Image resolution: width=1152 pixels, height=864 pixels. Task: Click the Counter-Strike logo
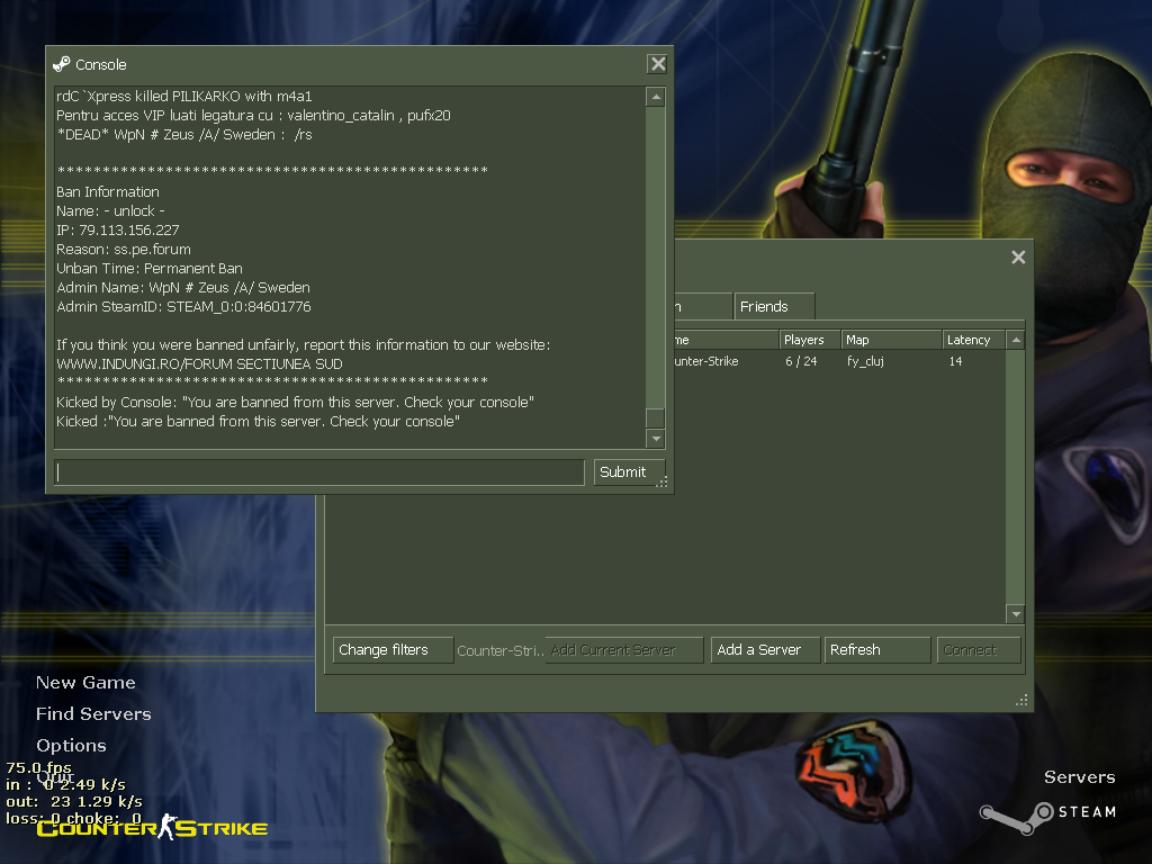[152, 828]
